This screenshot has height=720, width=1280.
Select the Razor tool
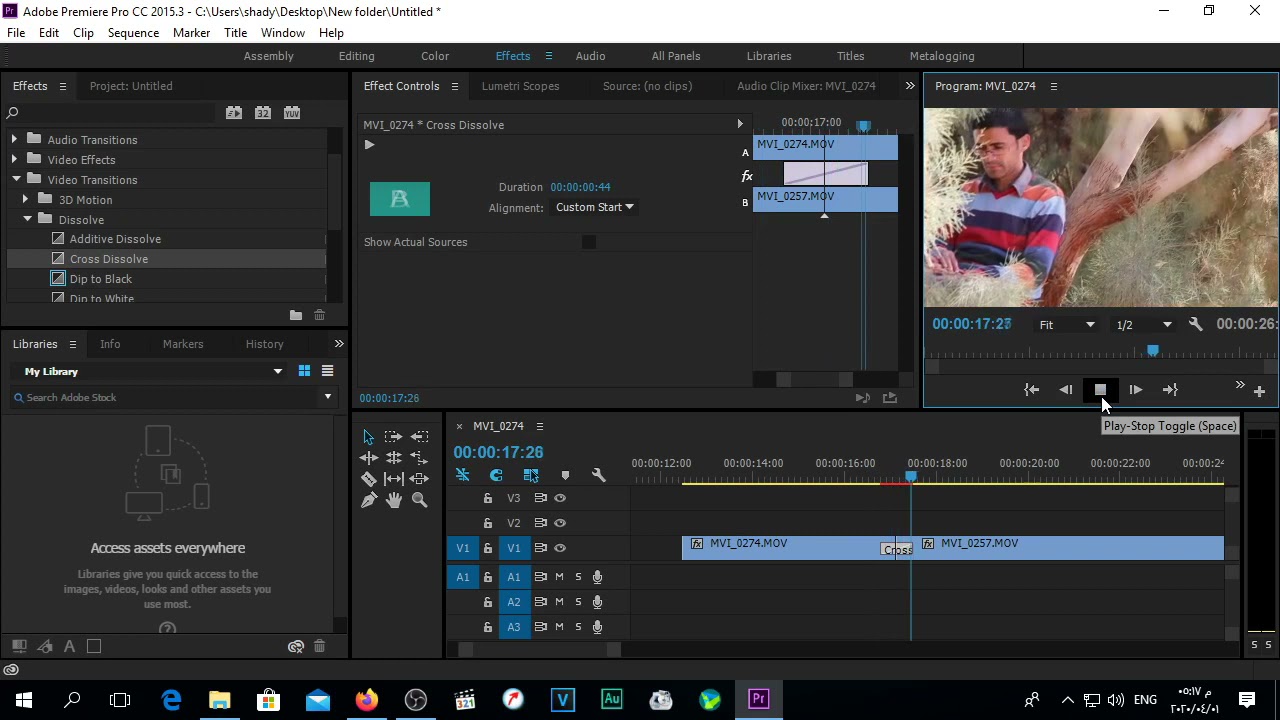click(368, 479)
